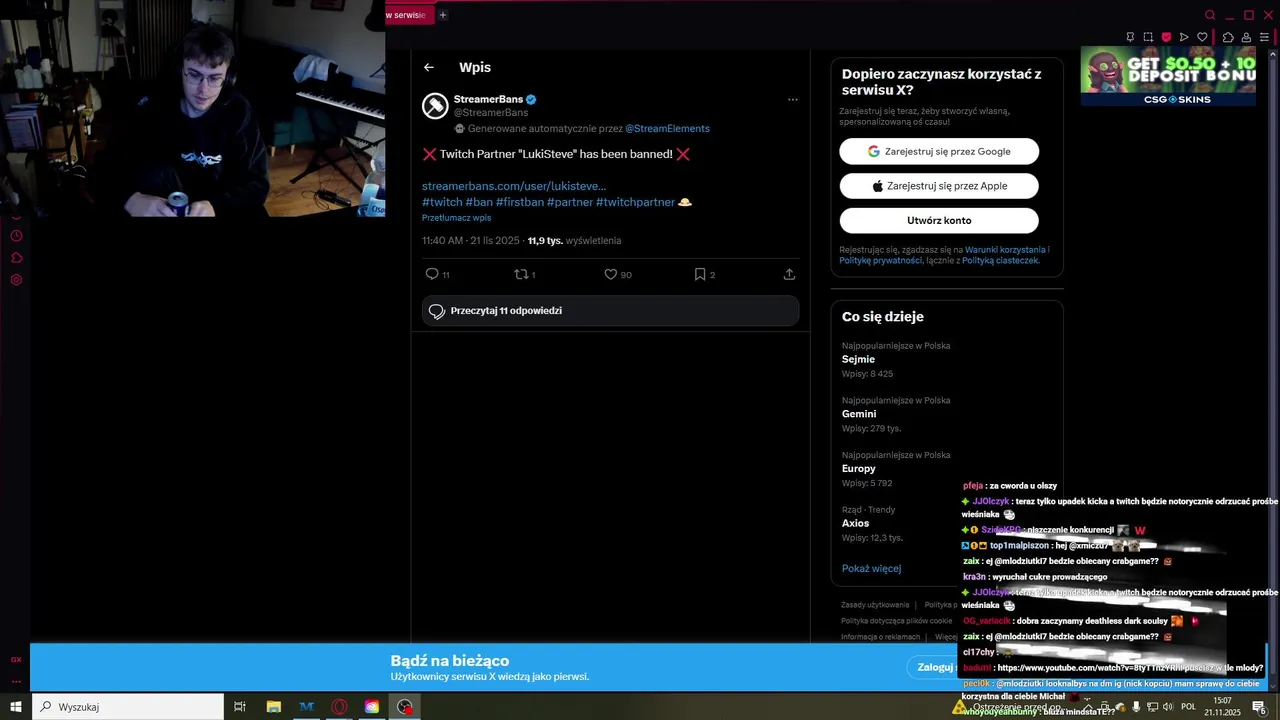1280x720 pixels.
Task: Like the post with the heart icon
Action: tap(610, 274)
